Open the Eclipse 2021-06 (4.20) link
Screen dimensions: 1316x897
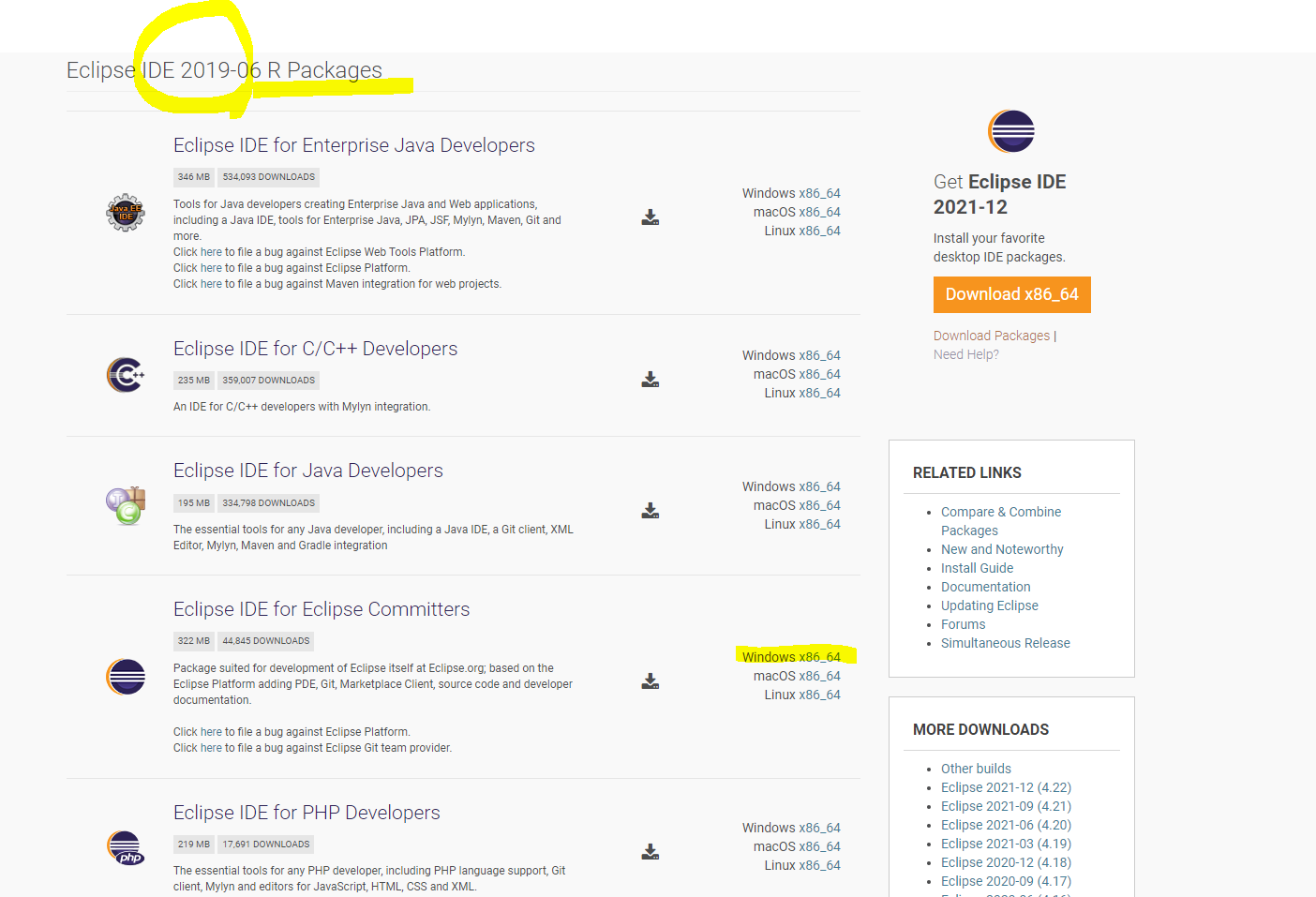tap(1006, 825)
